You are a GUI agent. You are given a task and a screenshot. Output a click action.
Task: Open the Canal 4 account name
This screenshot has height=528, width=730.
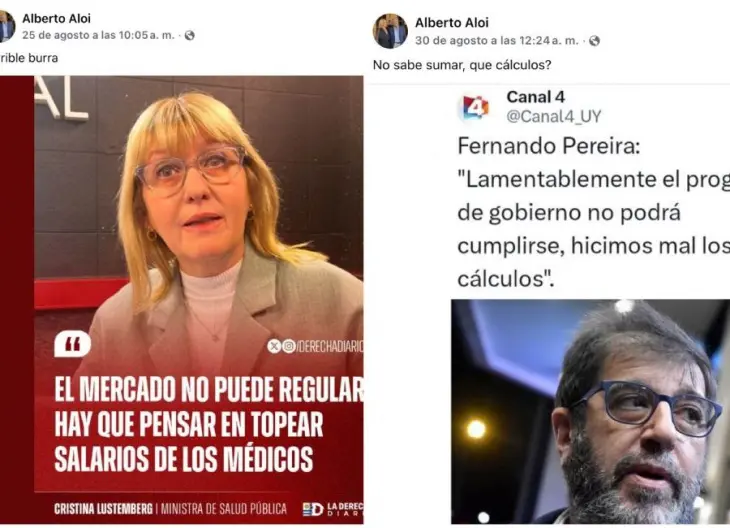tap(535, 97)
